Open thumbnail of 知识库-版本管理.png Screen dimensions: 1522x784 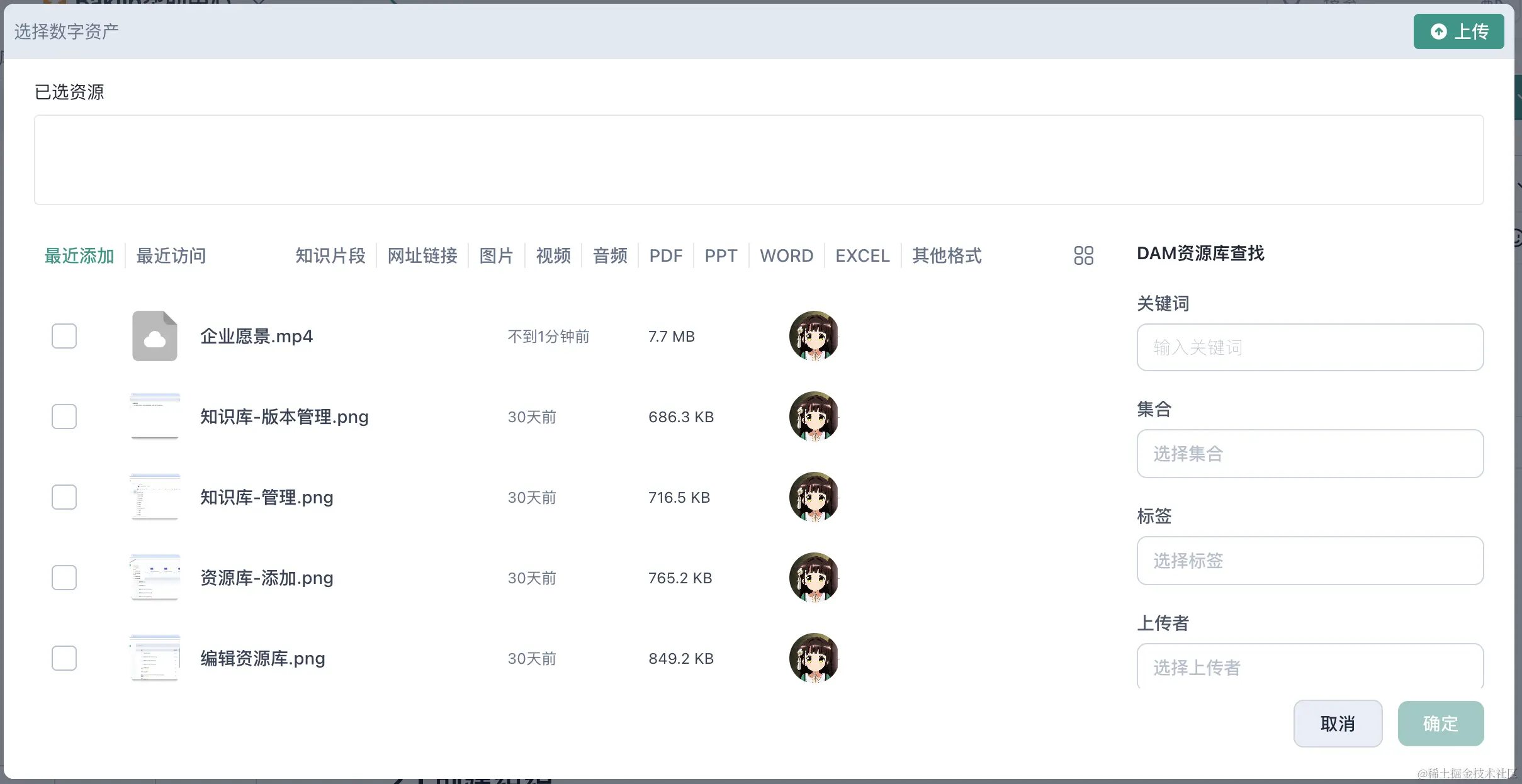[155, 416]
